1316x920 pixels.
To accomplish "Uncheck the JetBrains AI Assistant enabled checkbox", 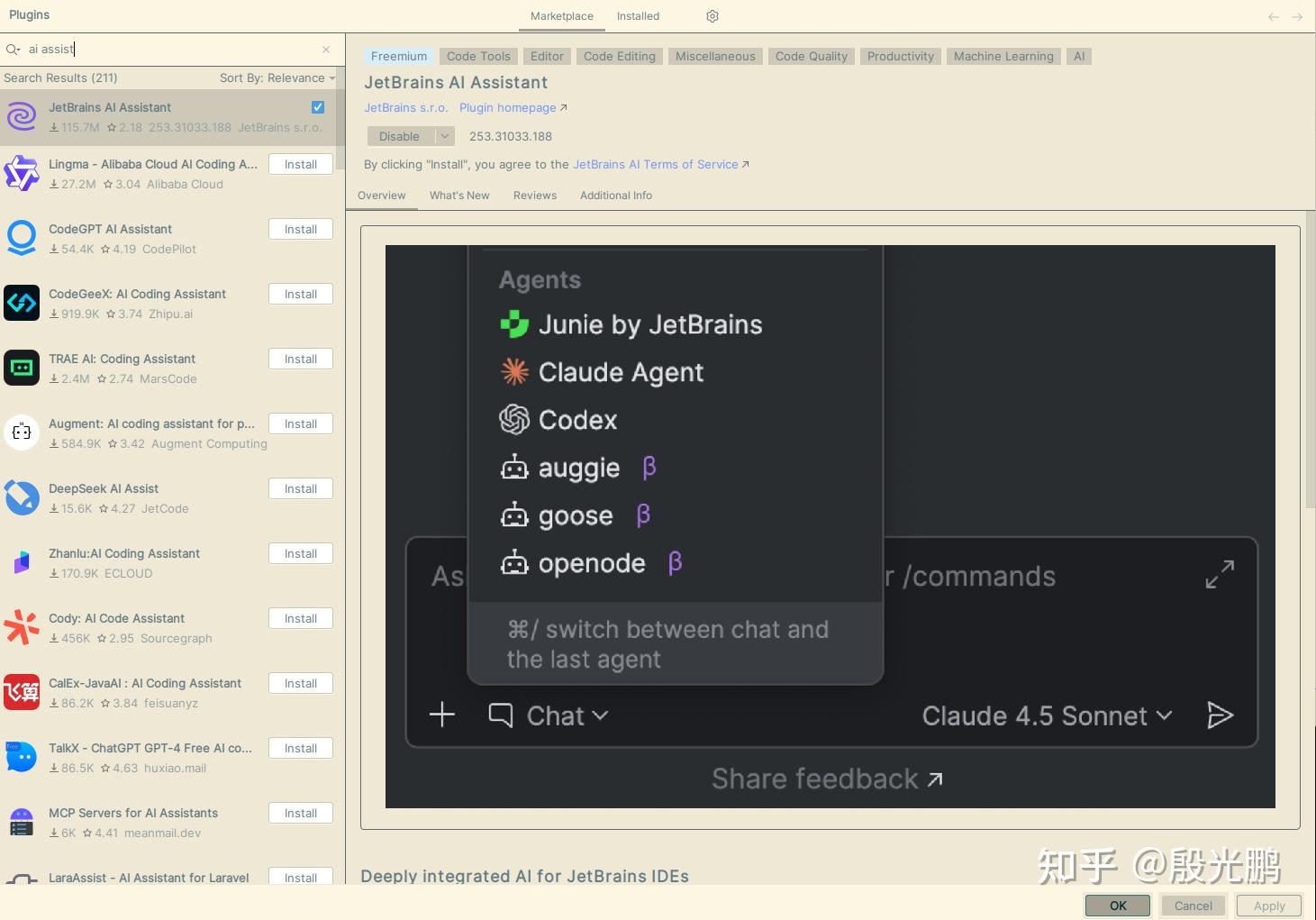I will pos(318,107).
